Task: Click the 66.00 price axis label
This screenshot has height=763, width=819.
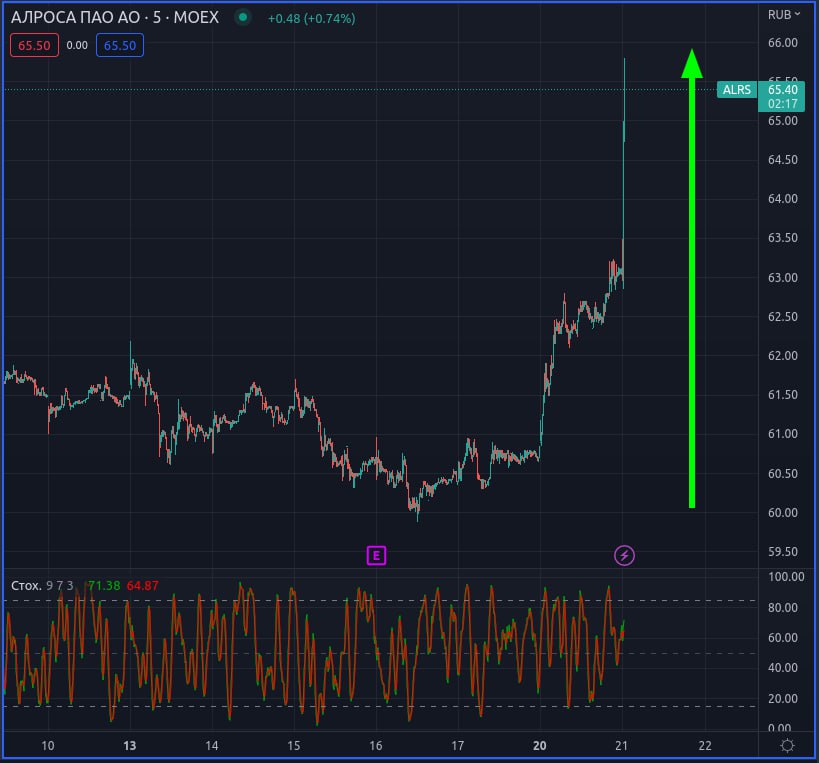Action: click(x=782, y=42)
